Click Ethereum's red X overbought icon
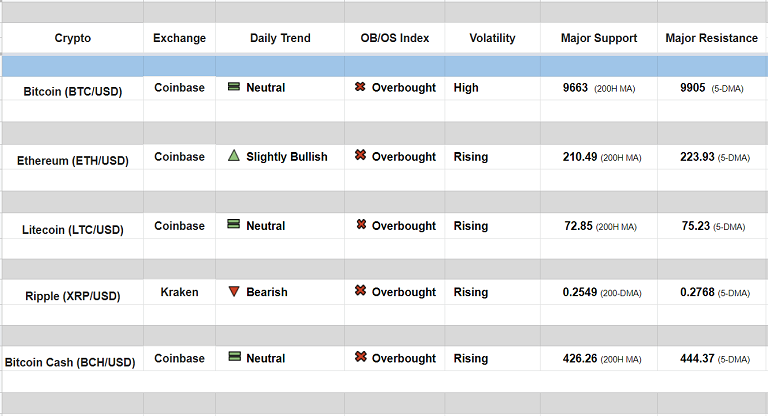 click(x=360, y=156)
